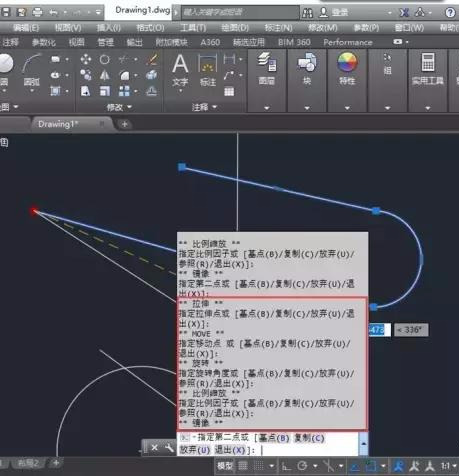The width and height of the screenshot is (459, 476).
Task: Click the Plot/Print icon in quick access toolbar
Action: (37, 13)
